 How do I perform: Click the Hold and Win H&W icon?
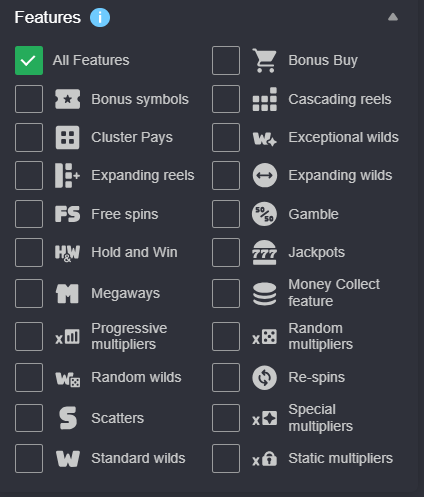67,253
